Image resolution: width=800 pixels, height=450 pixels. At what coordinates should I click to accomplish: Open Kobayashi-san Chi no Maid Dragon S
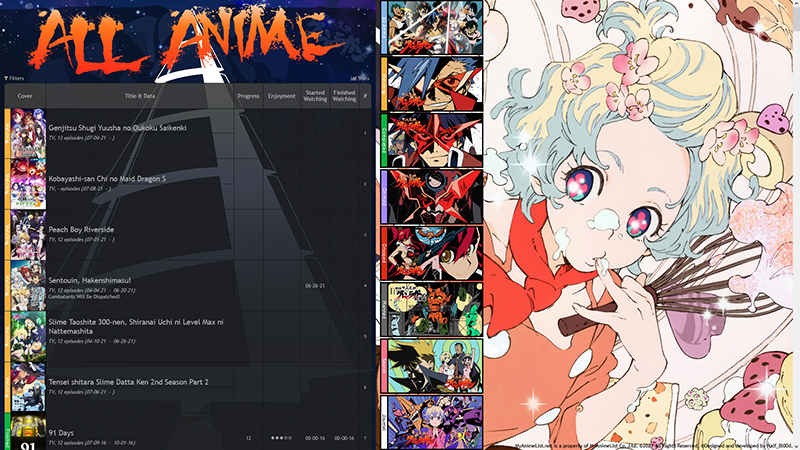[108, 178]
